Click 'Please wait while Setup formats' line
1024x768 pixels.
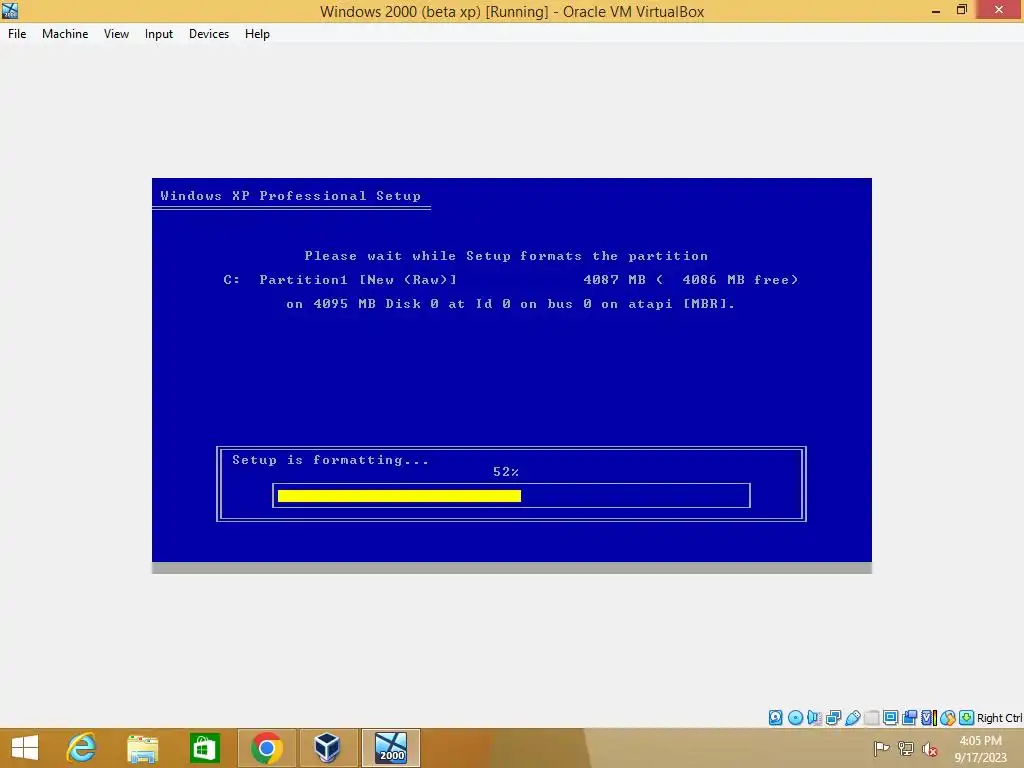click(x=505, y=255)
